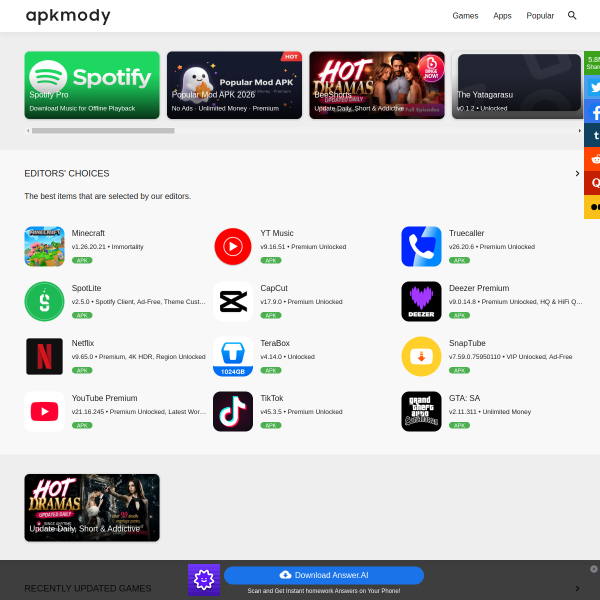Open the Netflix title link
Screen dimensions: 600x600
pos(83,343)
